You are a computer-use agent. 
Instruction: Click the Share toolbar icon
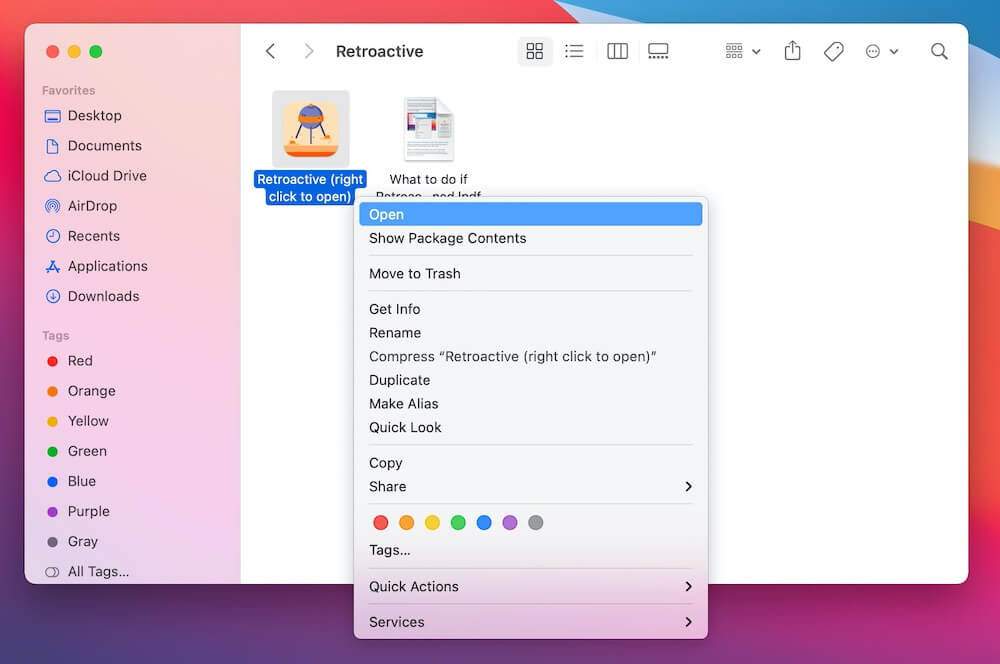[x=792, y=51]
